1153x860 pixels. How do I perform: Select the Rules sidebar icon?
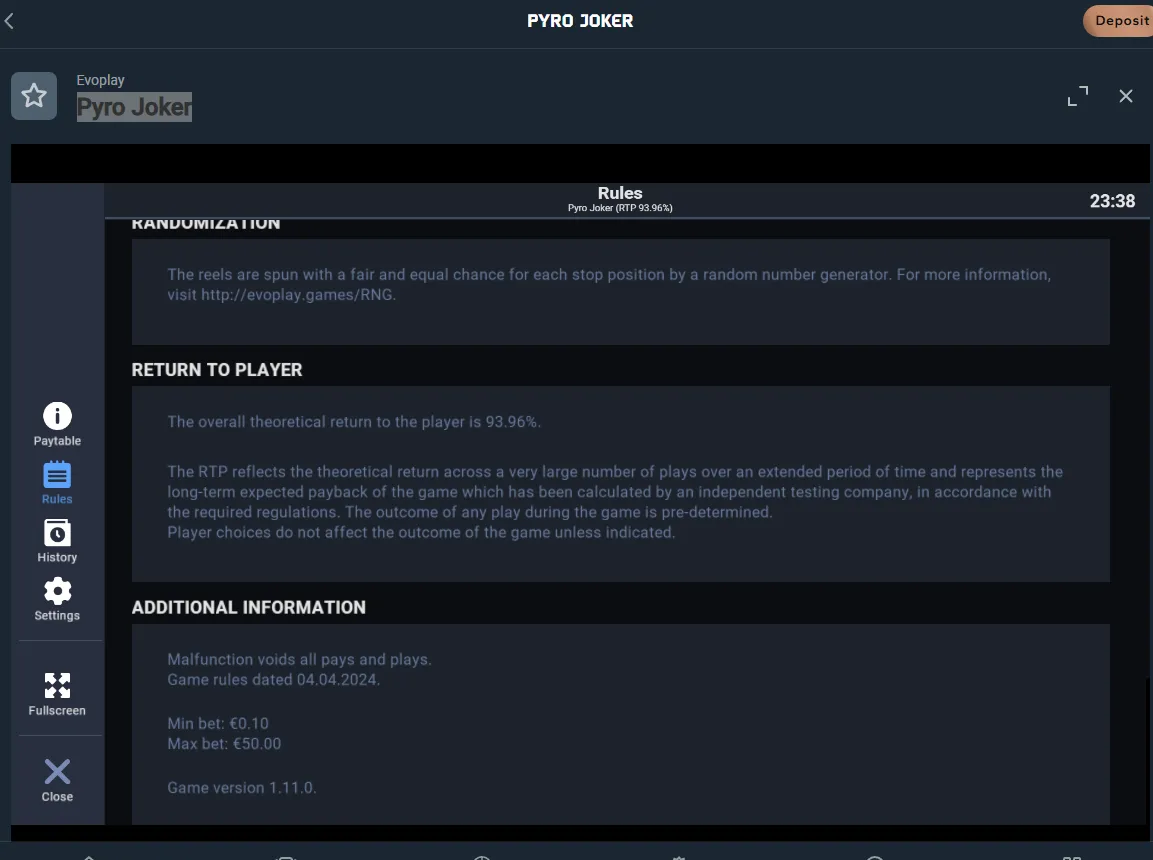point(57,482)
